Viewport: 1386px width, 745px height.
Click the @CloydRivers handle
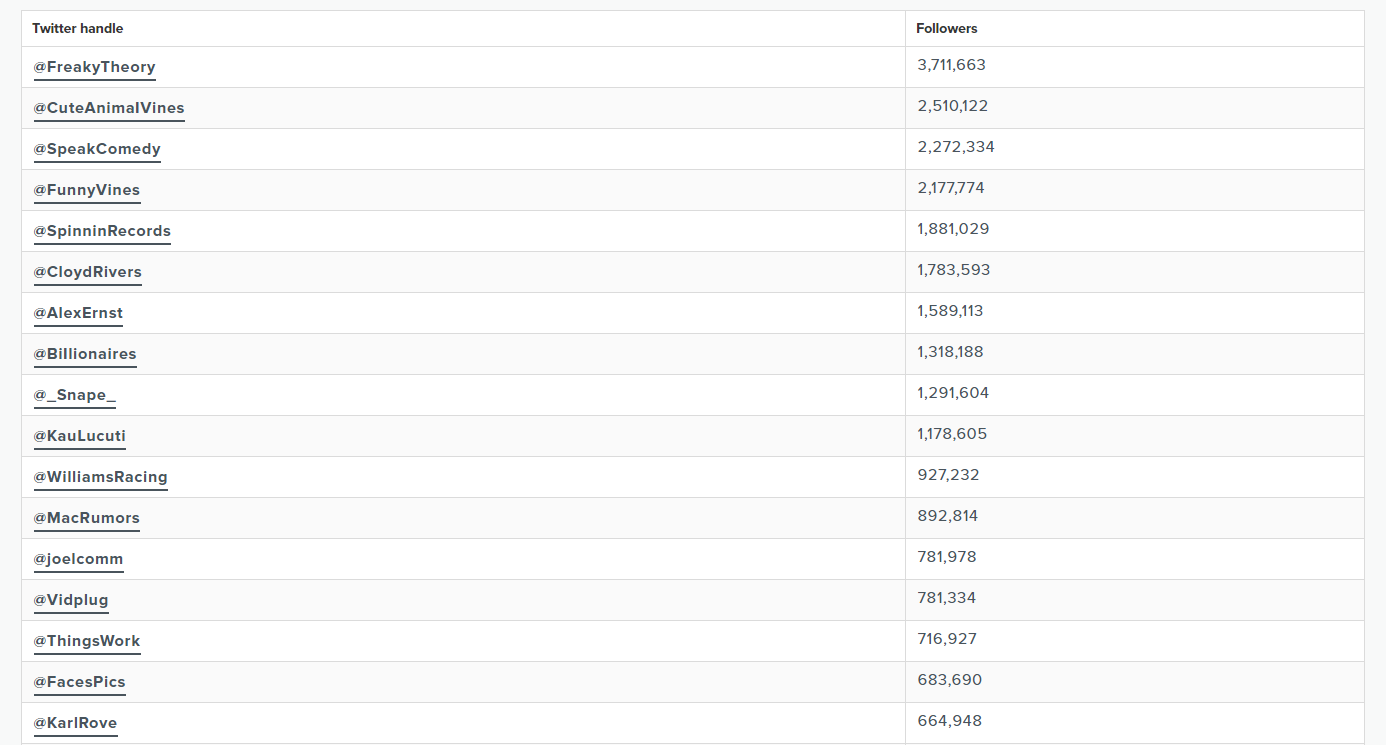[x=88, y=272]
